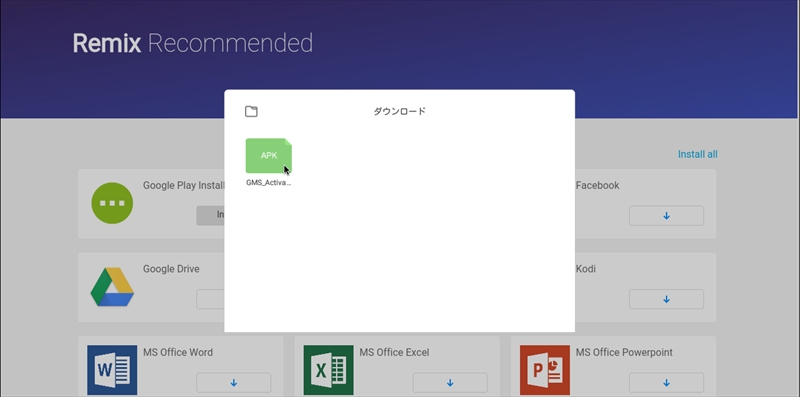This screenshot has height=397, width=800.
Task: Download Facebook with its arrow button
Action: [666, 216]
